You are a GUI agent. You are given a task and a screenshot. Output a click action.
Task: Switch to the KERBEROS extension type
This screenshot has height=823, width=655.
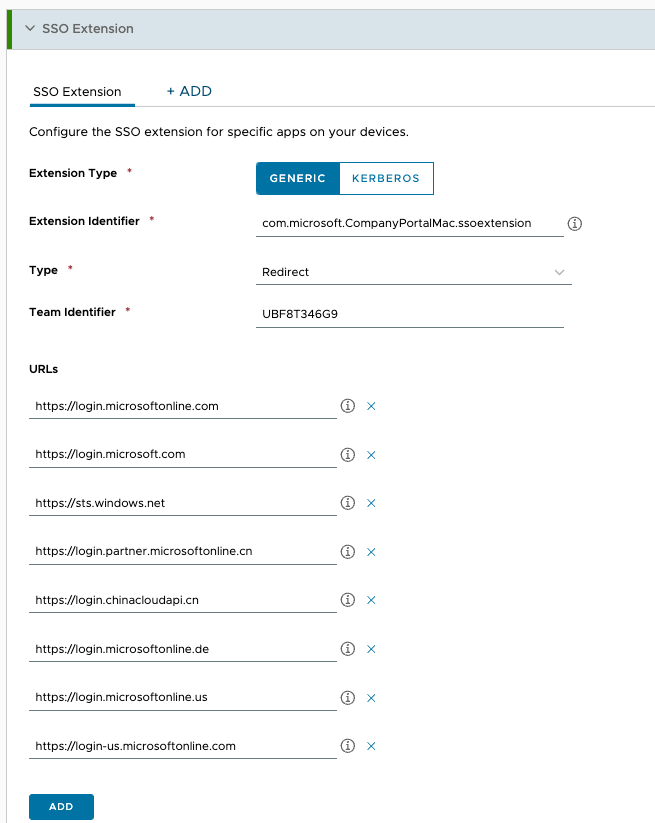386,178
